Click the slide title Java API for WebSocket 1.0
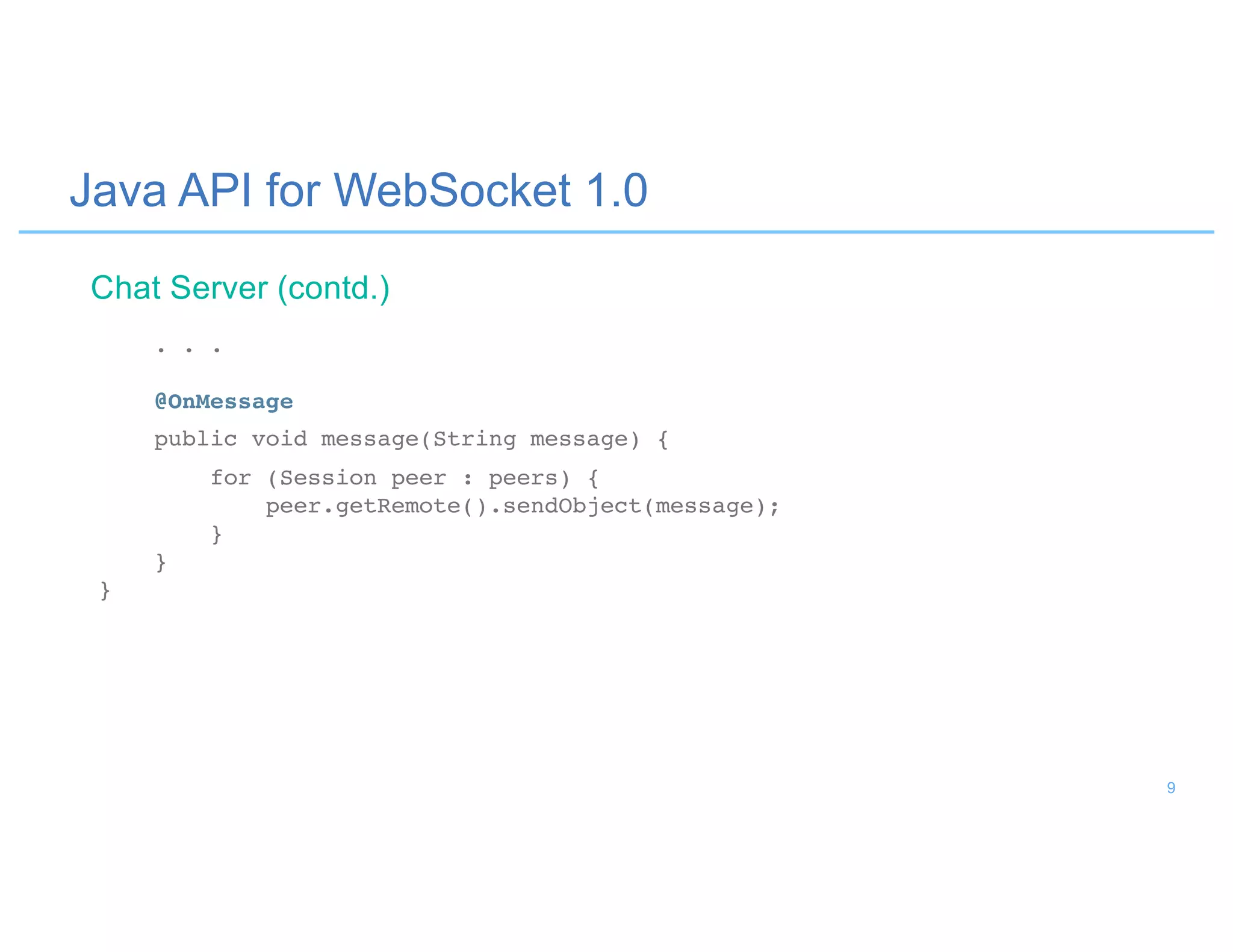The image size is (1233, 952). (358, 190)
